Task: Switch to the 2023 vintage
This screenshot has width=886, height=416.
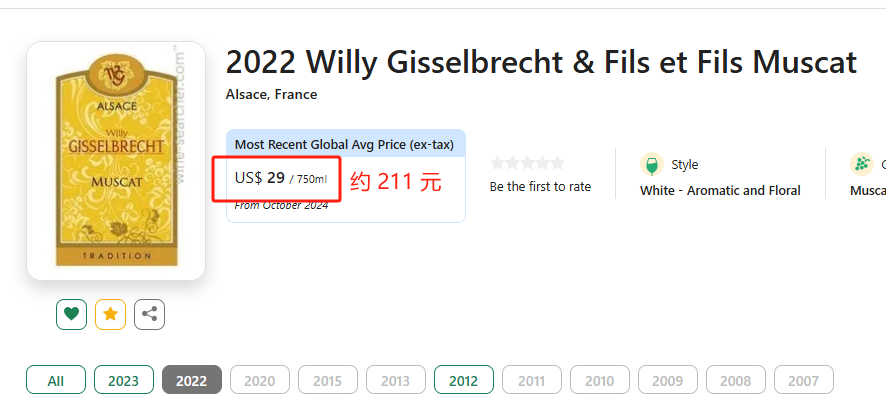Action: (x=123, y=381)
